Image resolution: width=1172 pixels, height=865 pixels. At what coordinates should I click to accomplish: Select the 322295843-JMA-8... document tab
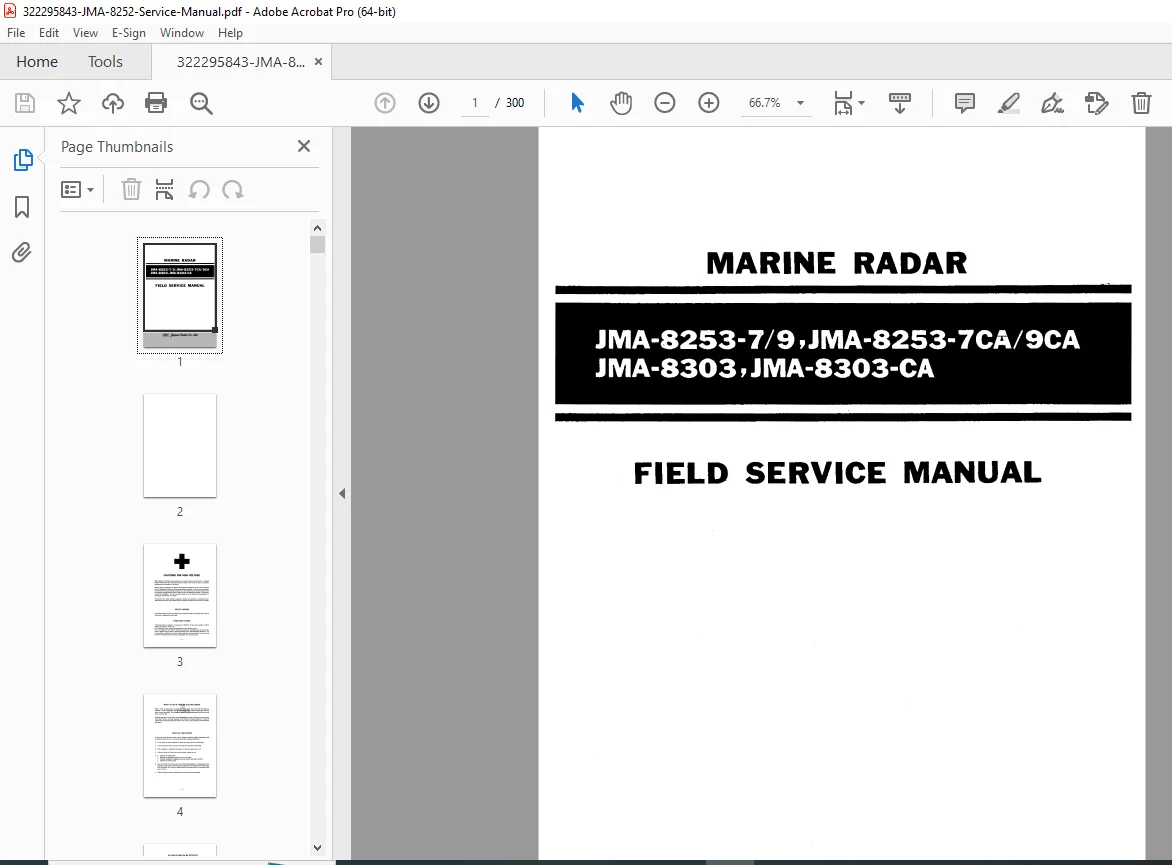point(241,62)
